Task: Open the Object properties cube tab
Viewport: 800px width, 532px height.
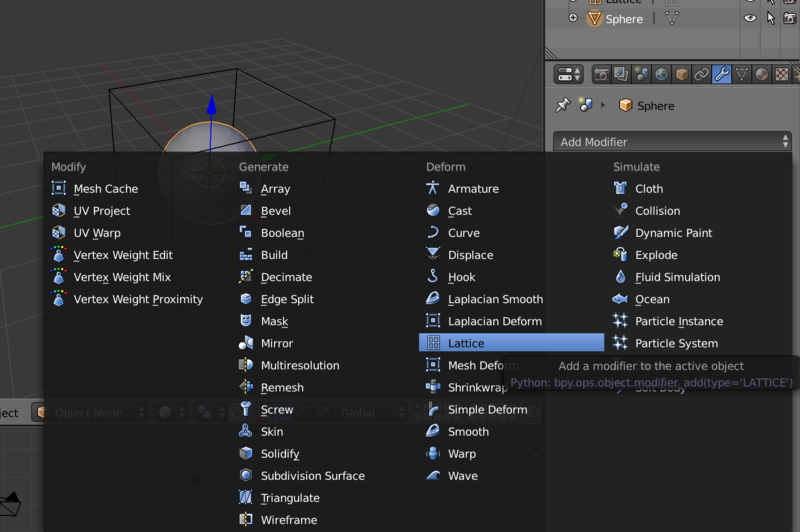Action: (682, 74)
